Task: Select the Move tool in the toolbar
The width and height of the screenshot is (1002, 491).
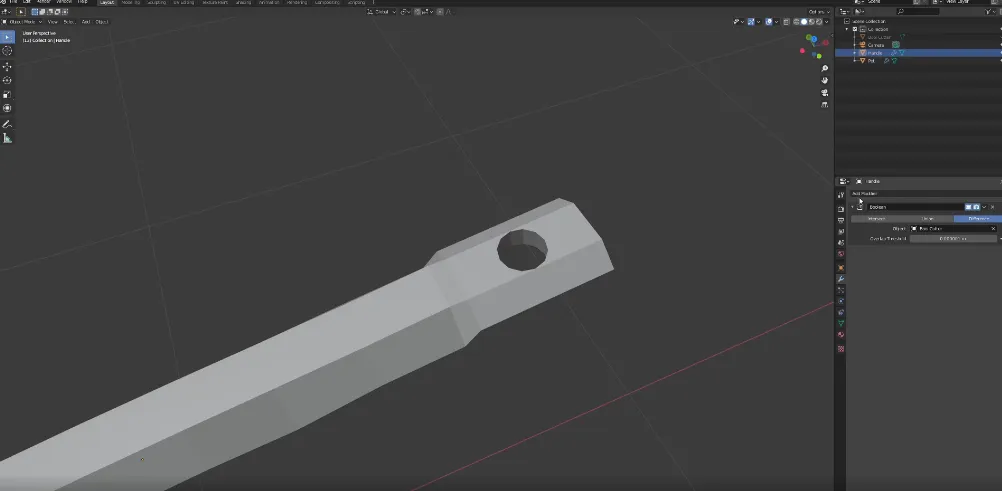Action: point(7,66)
